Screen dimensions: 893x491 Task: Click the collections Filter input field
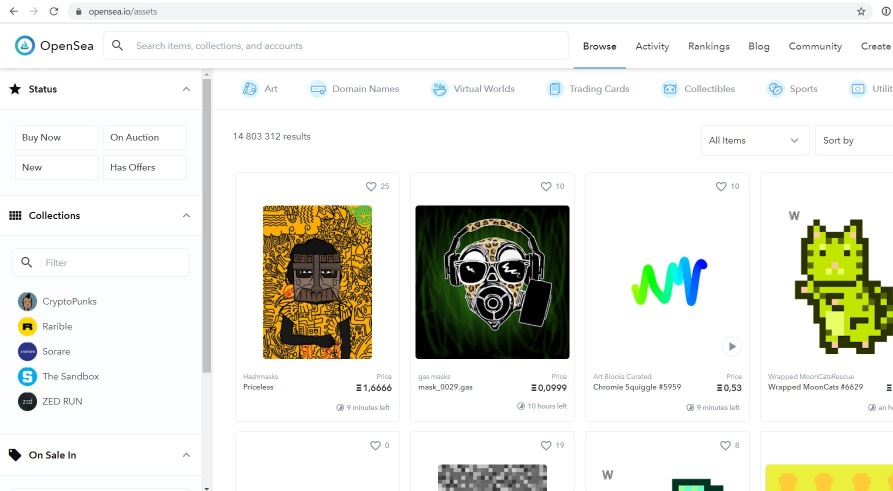pos(100,263)
